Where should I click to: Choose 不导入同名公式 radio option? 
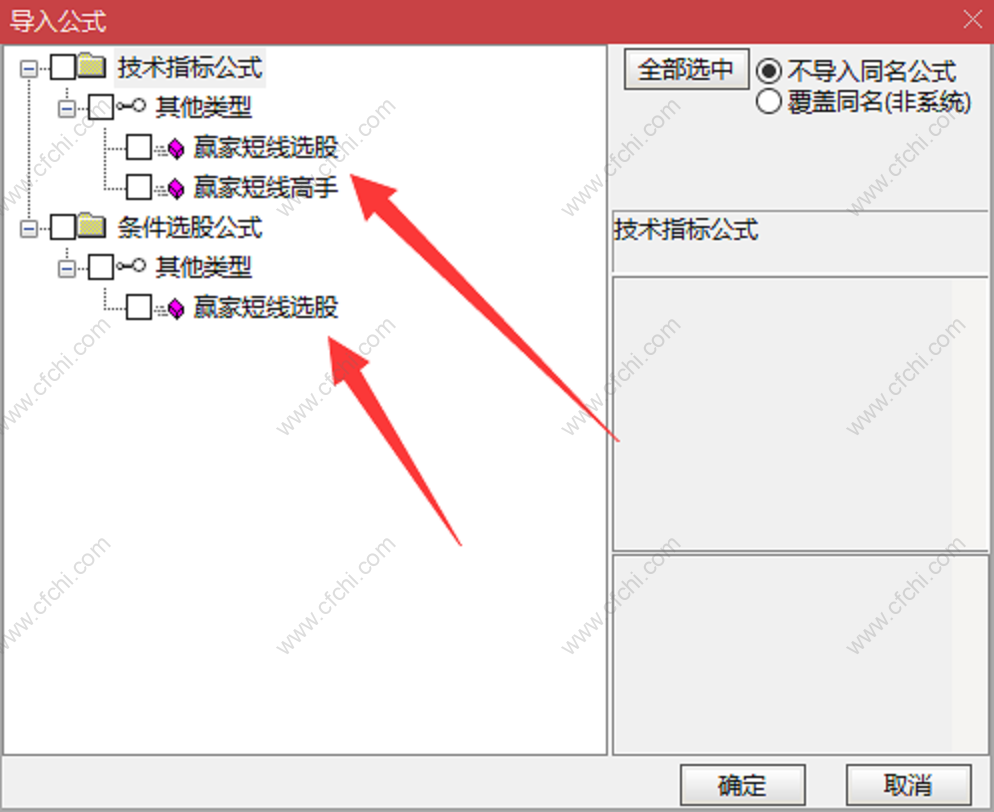pyautogui.click(x=768, y=70)
